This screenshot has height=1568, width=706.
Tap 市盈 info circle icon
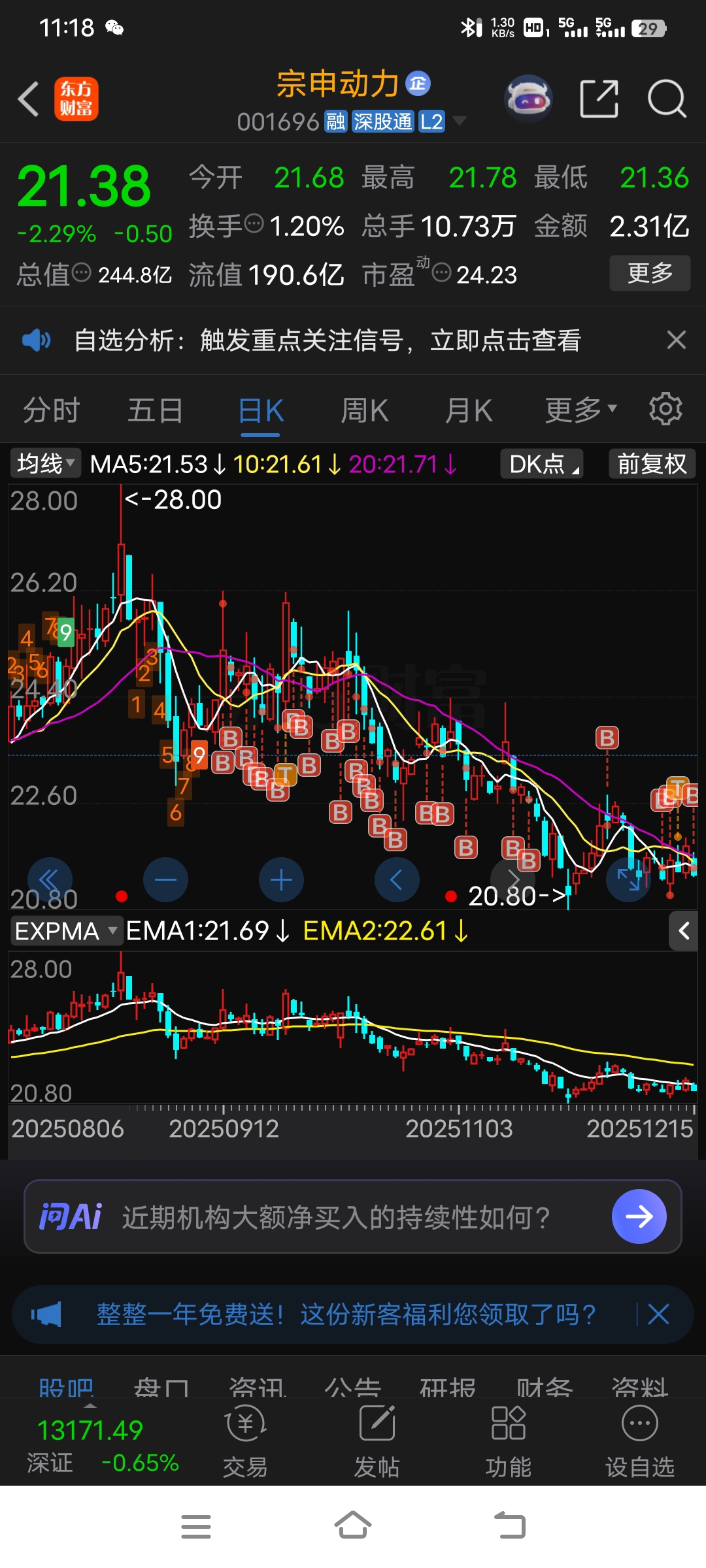[442, 272]
